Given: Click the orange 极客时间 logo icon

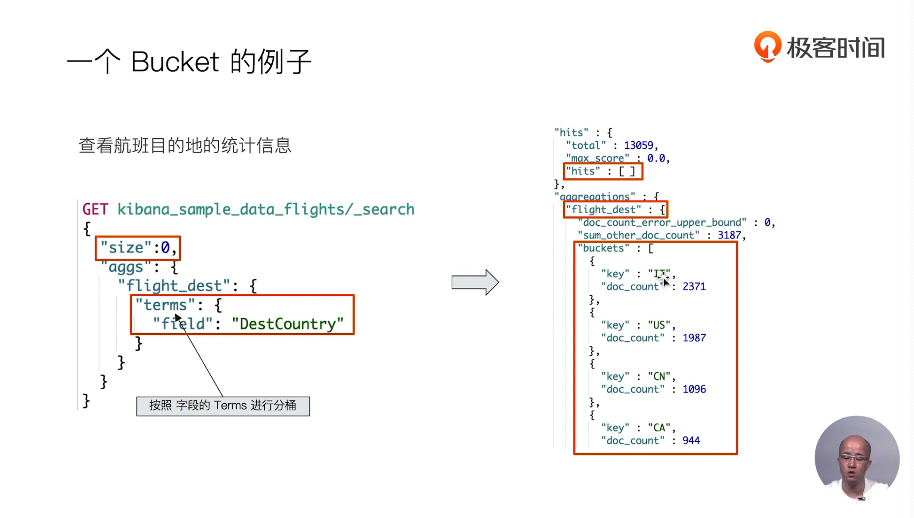Looking at the screenshot, I should click(x=768, y=46).
